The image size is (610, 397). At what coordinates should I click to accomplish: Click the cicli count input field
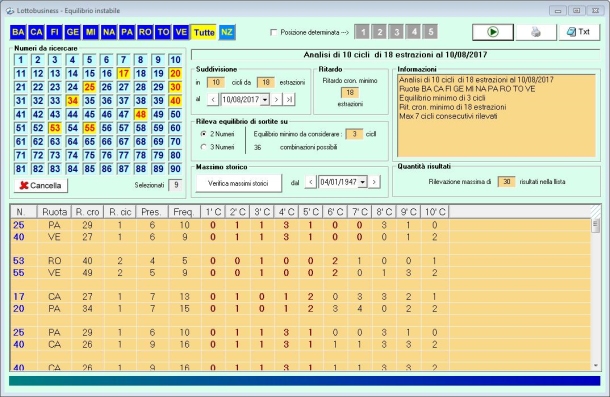(x=216, y=83)
